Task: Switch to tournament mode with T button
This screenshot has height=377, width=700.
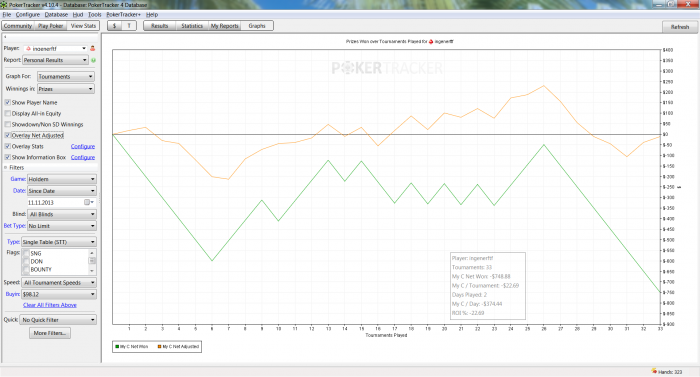Action: pos(129,26)
